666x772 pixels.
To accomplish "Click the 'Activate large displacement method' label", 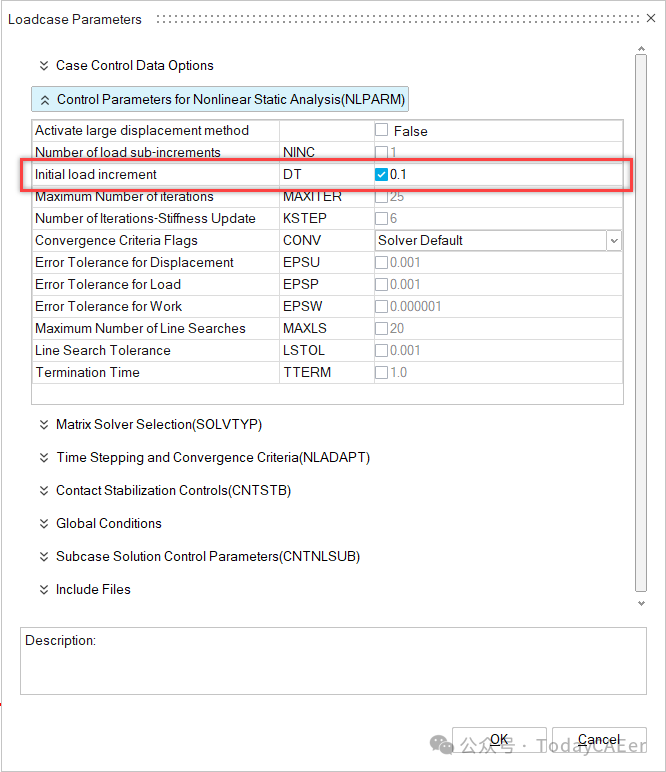I will point(142,130).
